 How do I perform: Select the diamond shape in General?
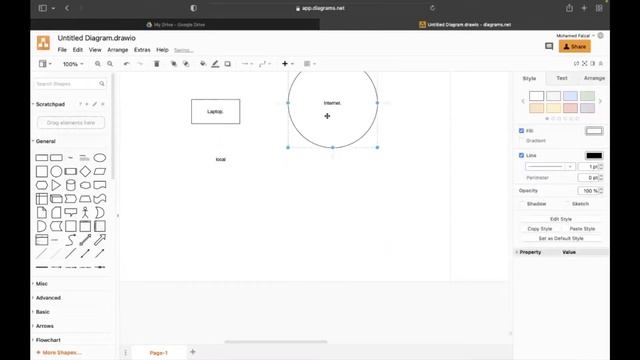[85, 171]
